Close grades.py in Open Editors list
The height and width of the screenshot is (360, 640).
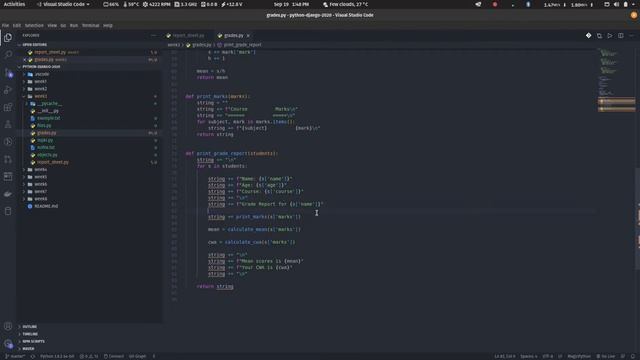pos(24,60)
